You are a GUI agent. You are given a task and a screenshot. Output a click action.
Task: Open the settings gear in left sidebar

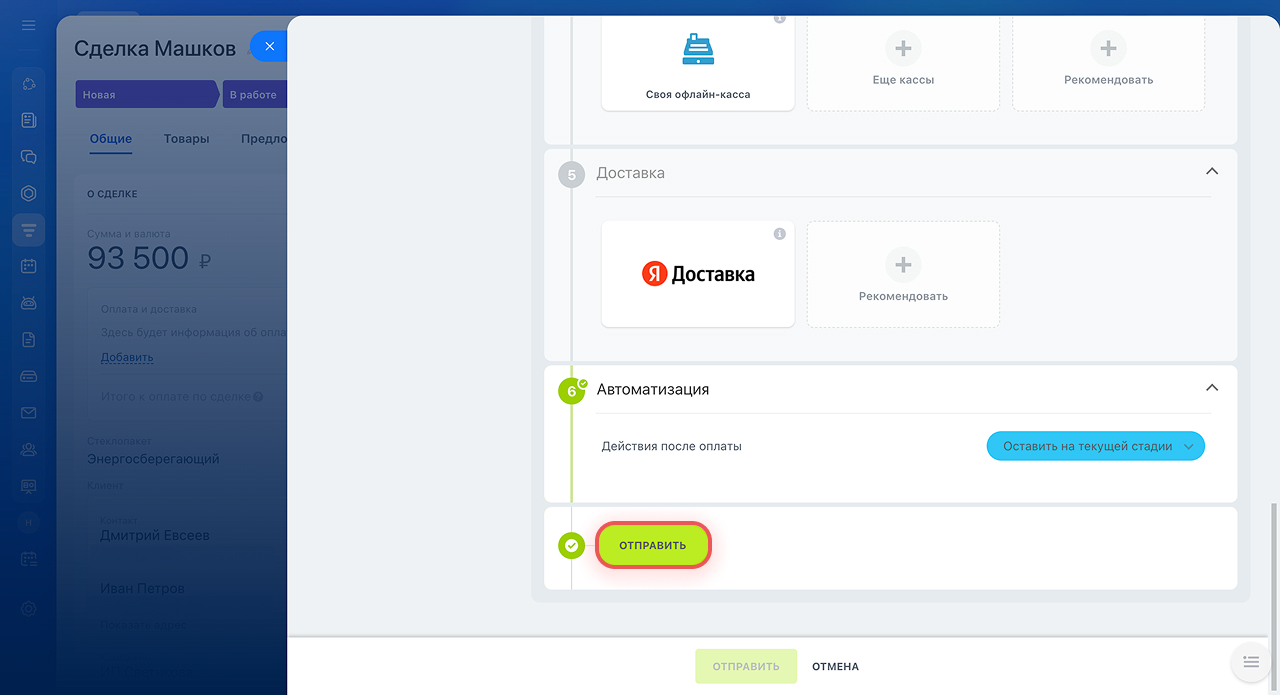click(x=28, y=609)
